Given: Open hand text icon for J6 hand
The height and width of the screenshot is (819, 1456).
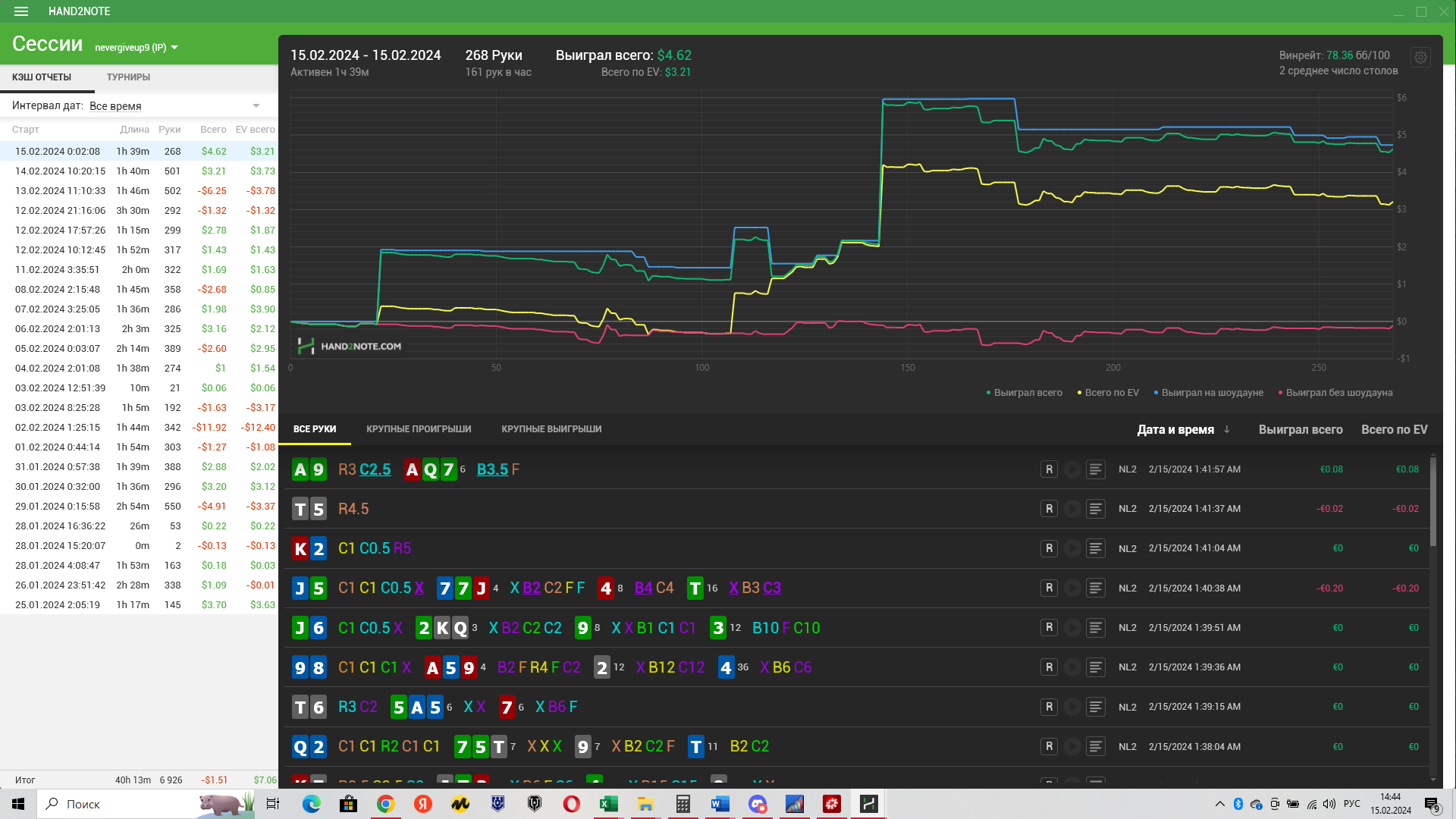Looking at the screenshot, I should pos(1096,627).
